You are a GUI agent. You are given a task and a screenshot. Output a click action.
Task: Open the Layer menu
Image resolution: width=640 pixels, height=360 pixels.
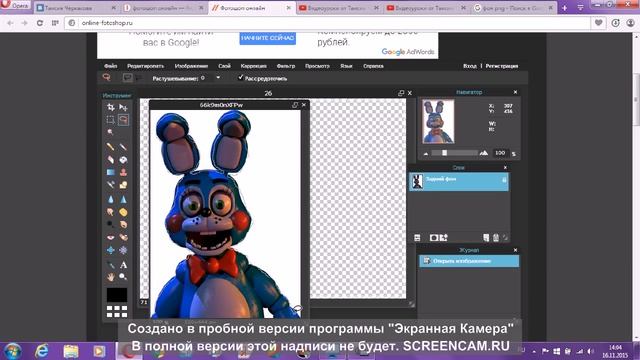[x=224, y=66]
